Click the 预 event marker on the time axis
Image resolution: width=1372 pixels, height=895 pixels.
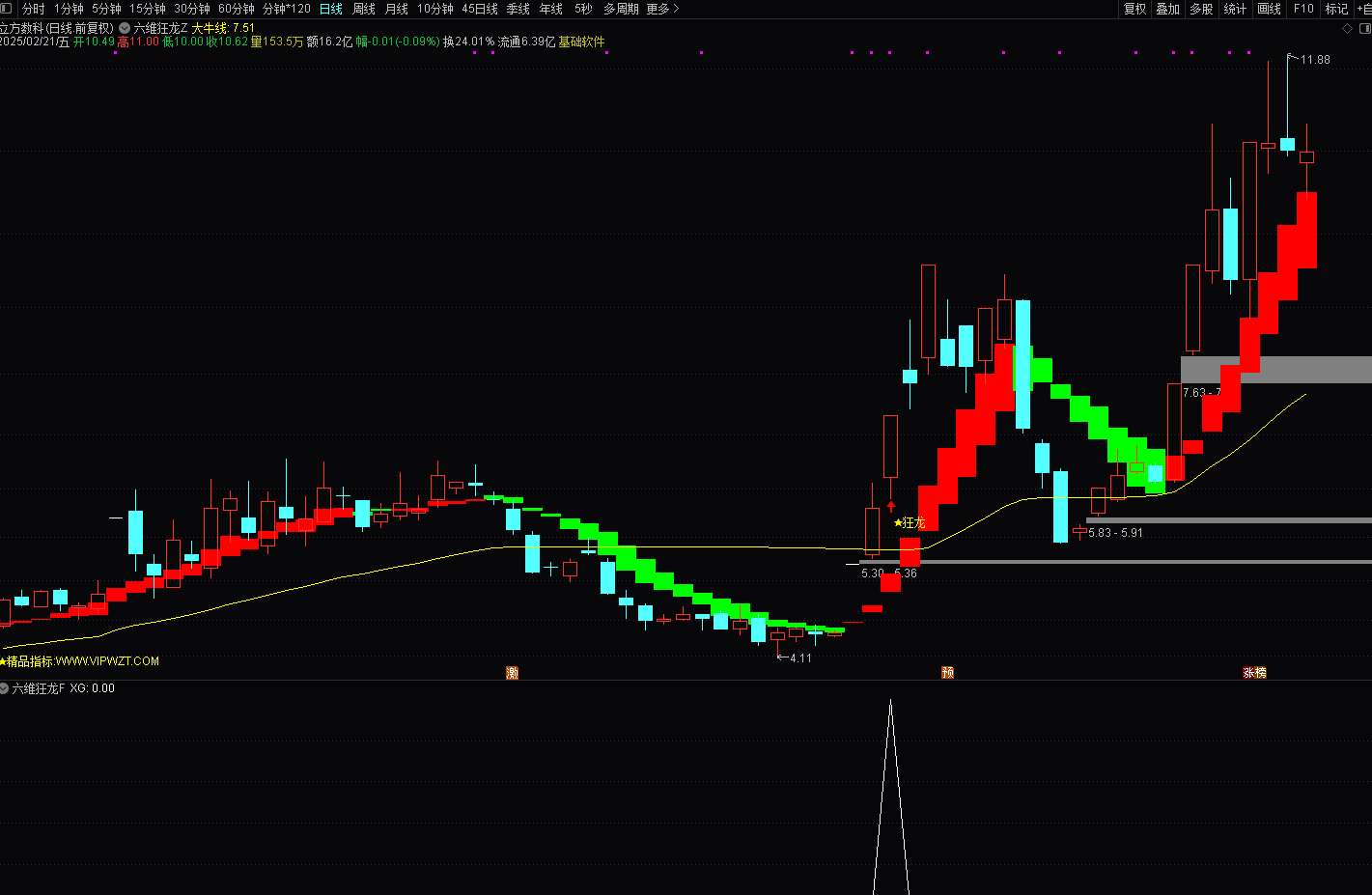948,672
